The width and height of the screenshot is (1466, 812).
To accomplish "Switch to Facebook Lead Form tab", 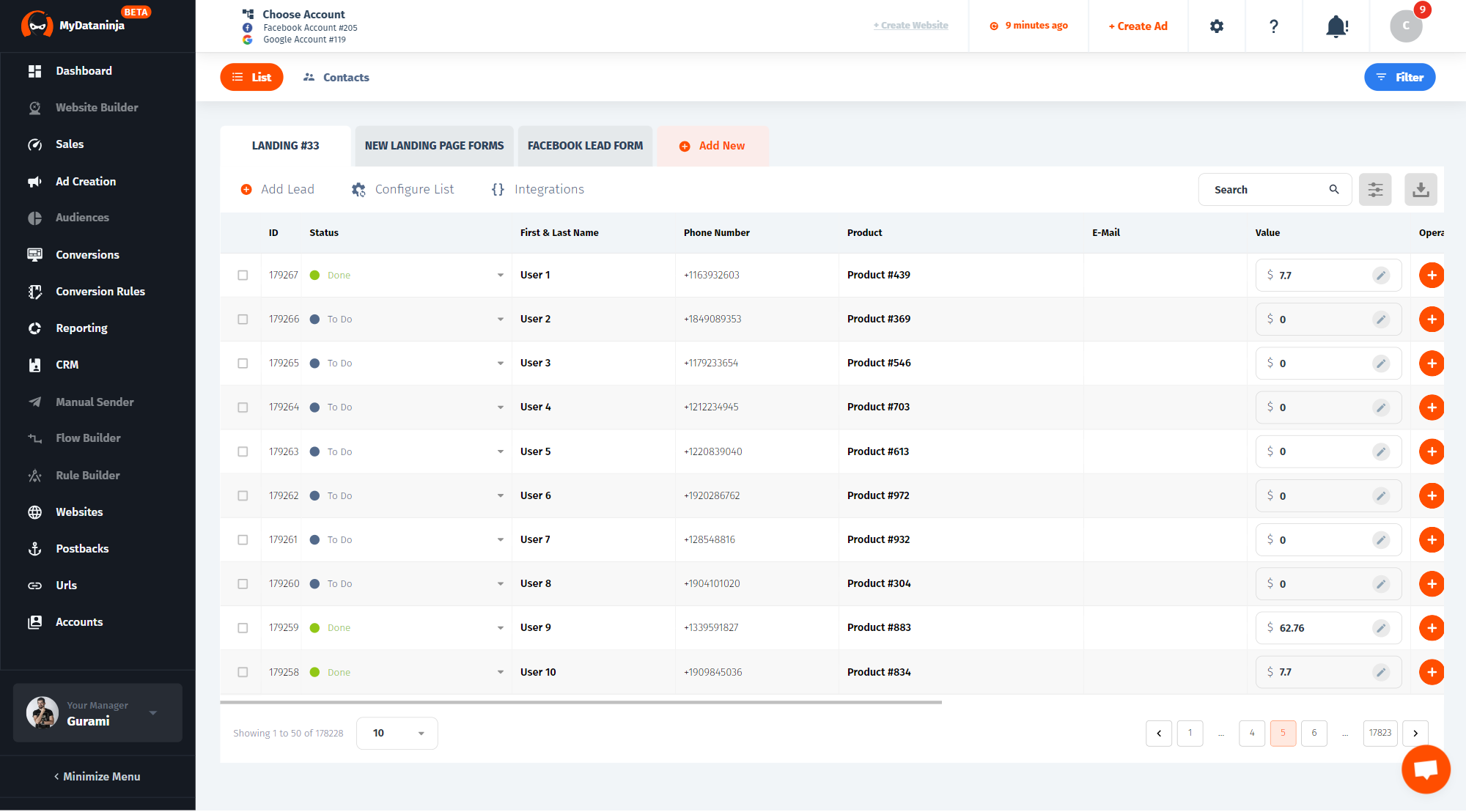I will [585, 146].
